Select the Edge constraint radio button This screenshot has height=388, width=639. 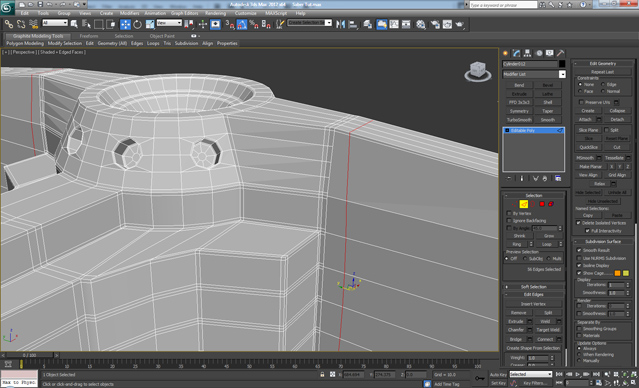pos(603,84)
